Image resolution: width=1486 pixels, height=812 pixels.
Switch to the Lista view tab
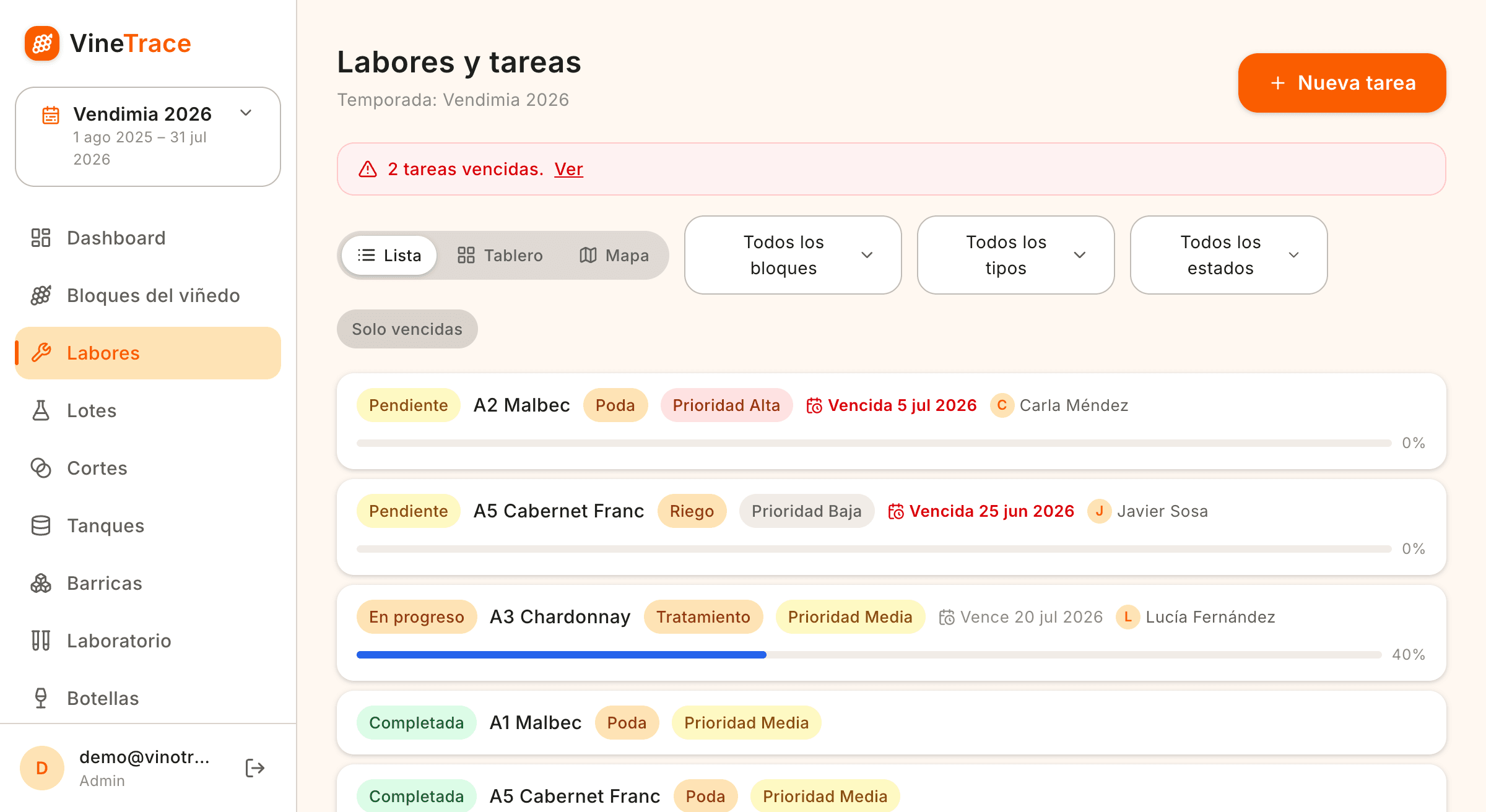tap(389, 255)
